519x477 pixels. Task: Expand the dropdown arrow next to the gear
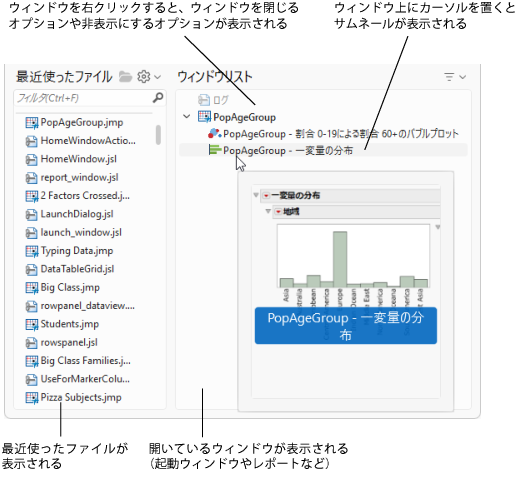158,77
